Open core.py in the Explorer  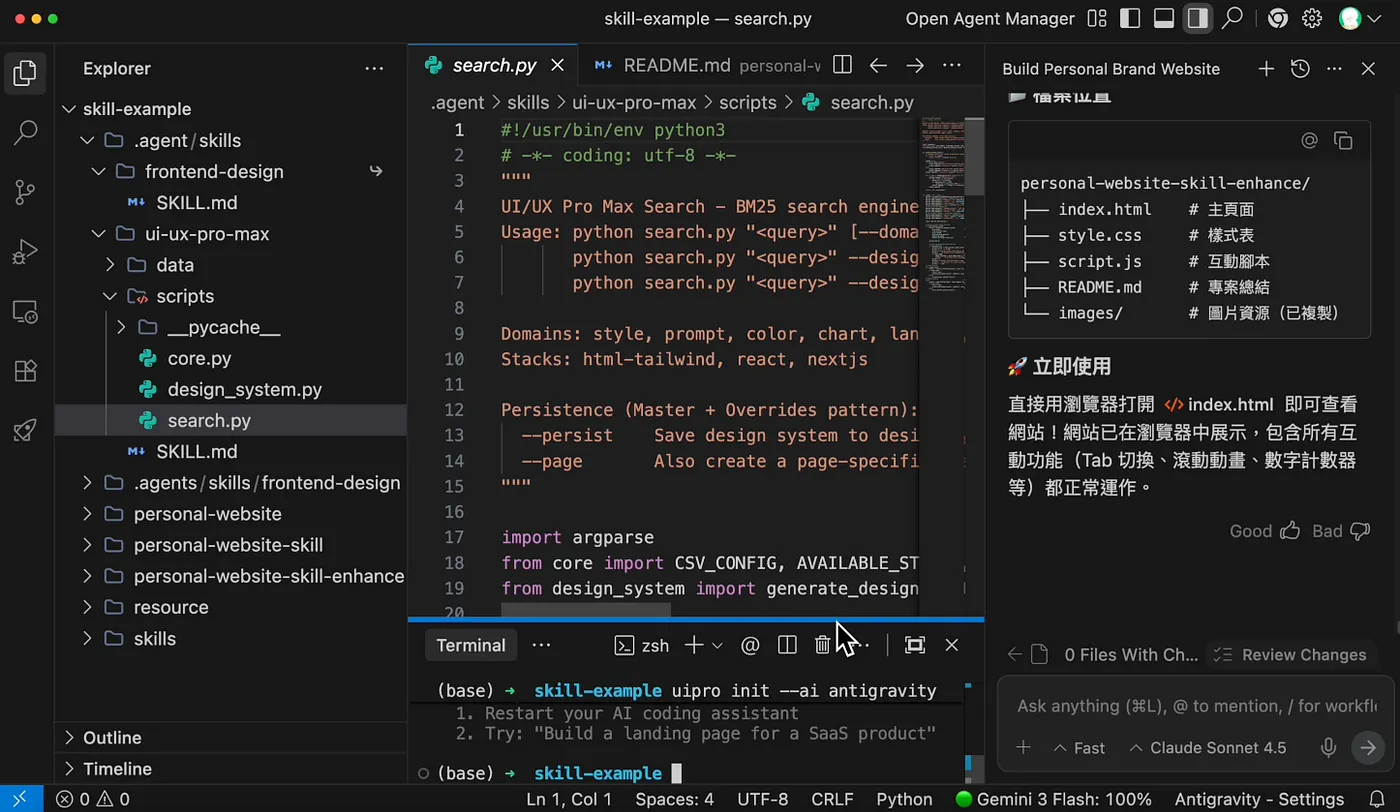tap(199, 359)
